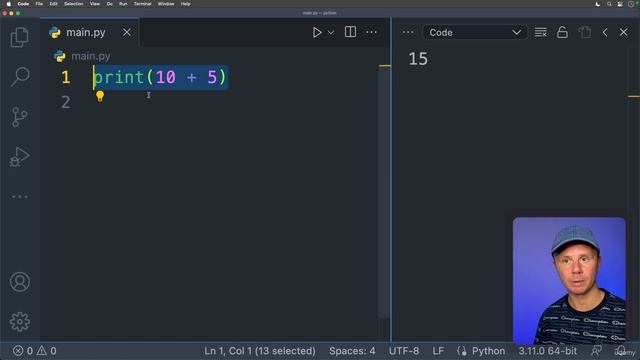The width and height of the screenshot is (640, 360).
Task: Open the Source Control view
Action: [x=20, y=117]
